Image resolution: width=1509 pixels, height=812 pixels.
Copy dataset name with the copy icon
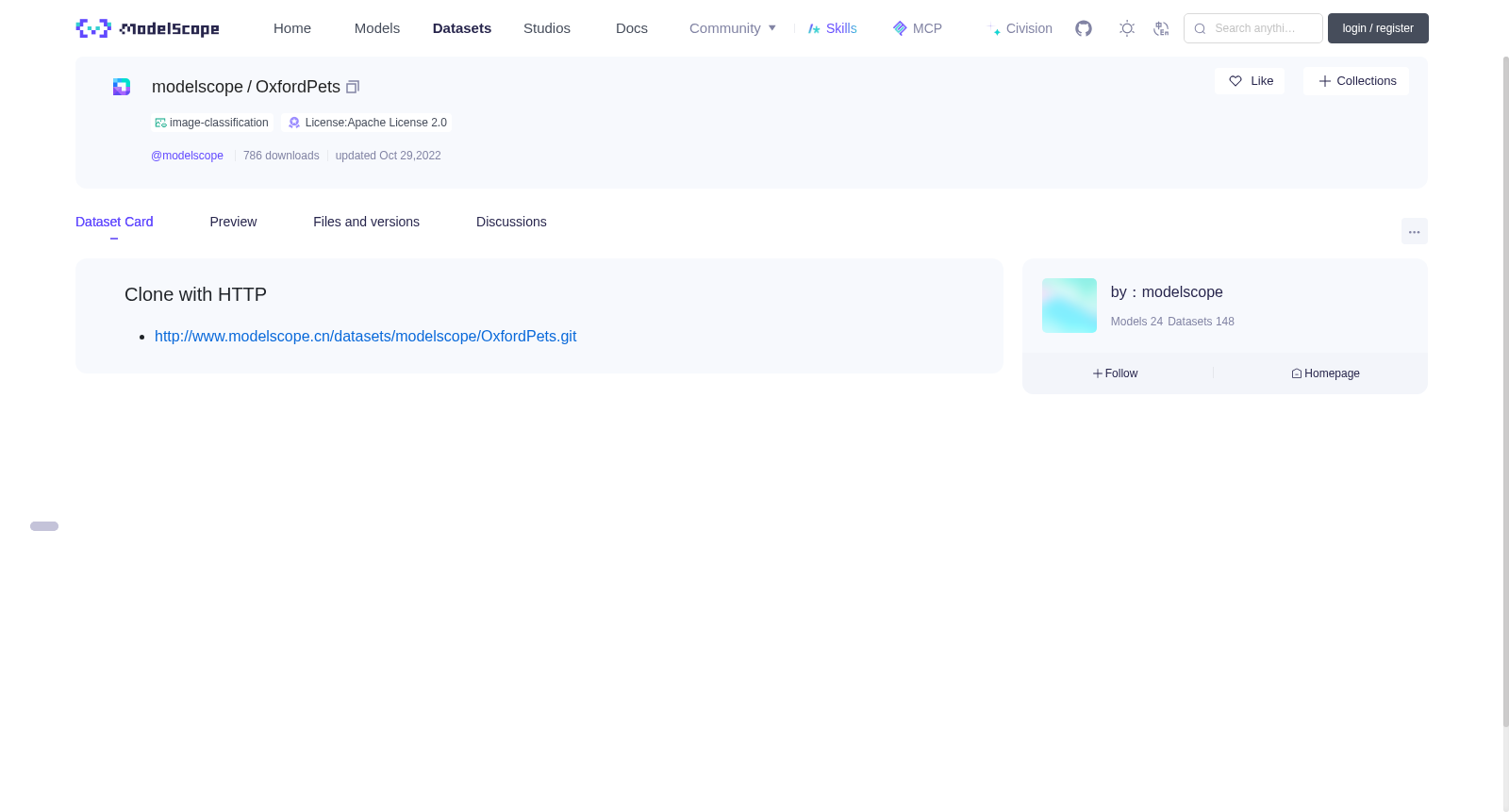[353, 87]
